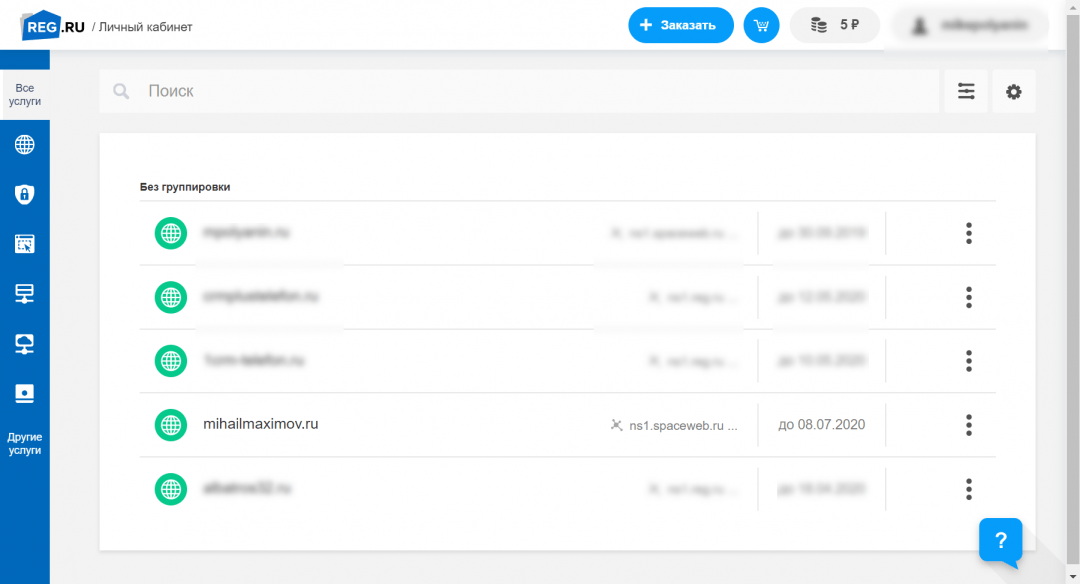Viewport: 1080px width, 584px height.
Task: Open the hosting server sidebar icon
Action: 24,293
